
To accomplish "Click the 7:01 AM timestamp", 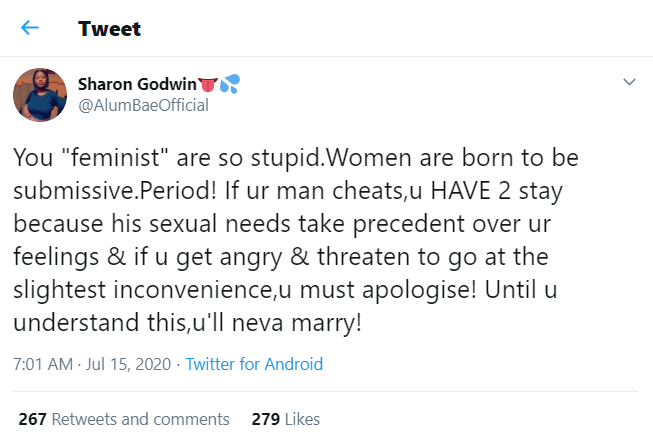I will [43, 363].
